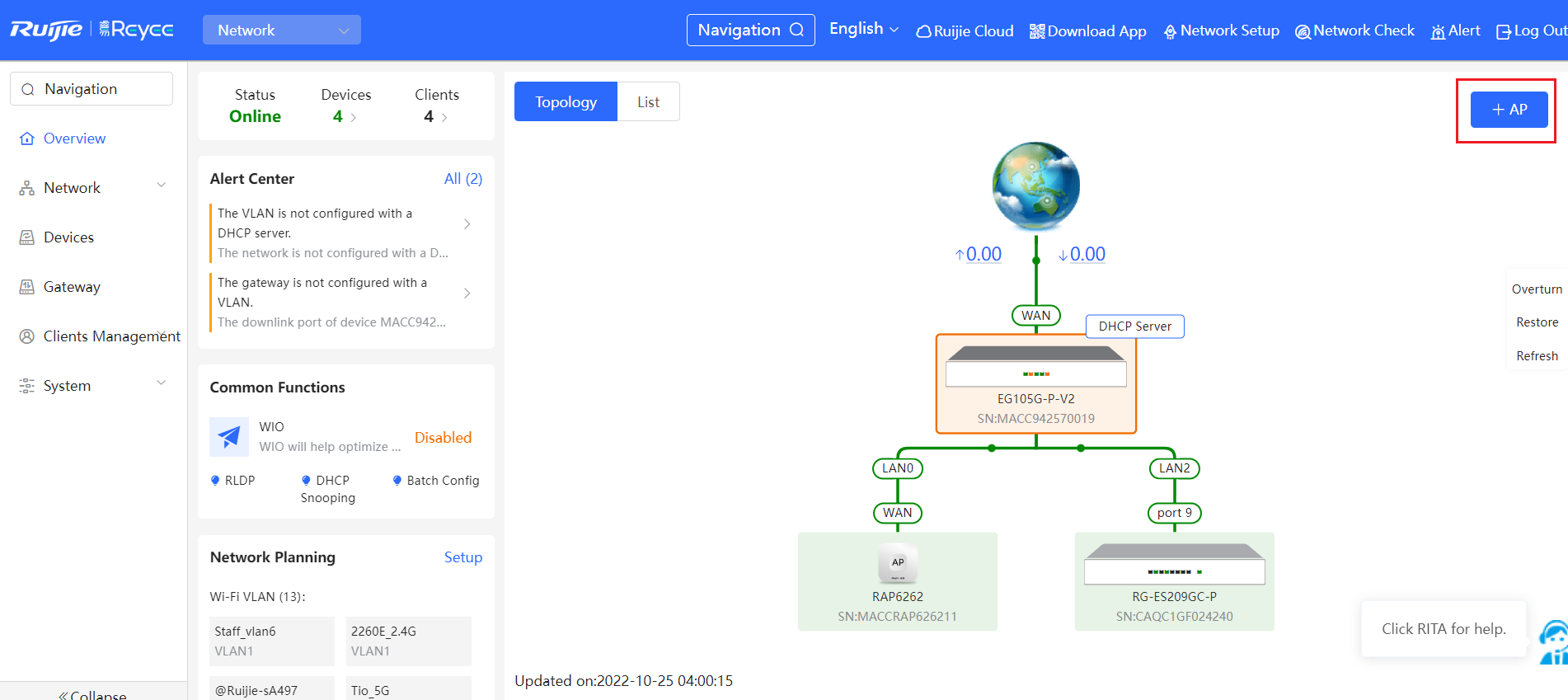Click Refresh in topology controls
Viewport: 1568px width, 700px height.
1537,356
